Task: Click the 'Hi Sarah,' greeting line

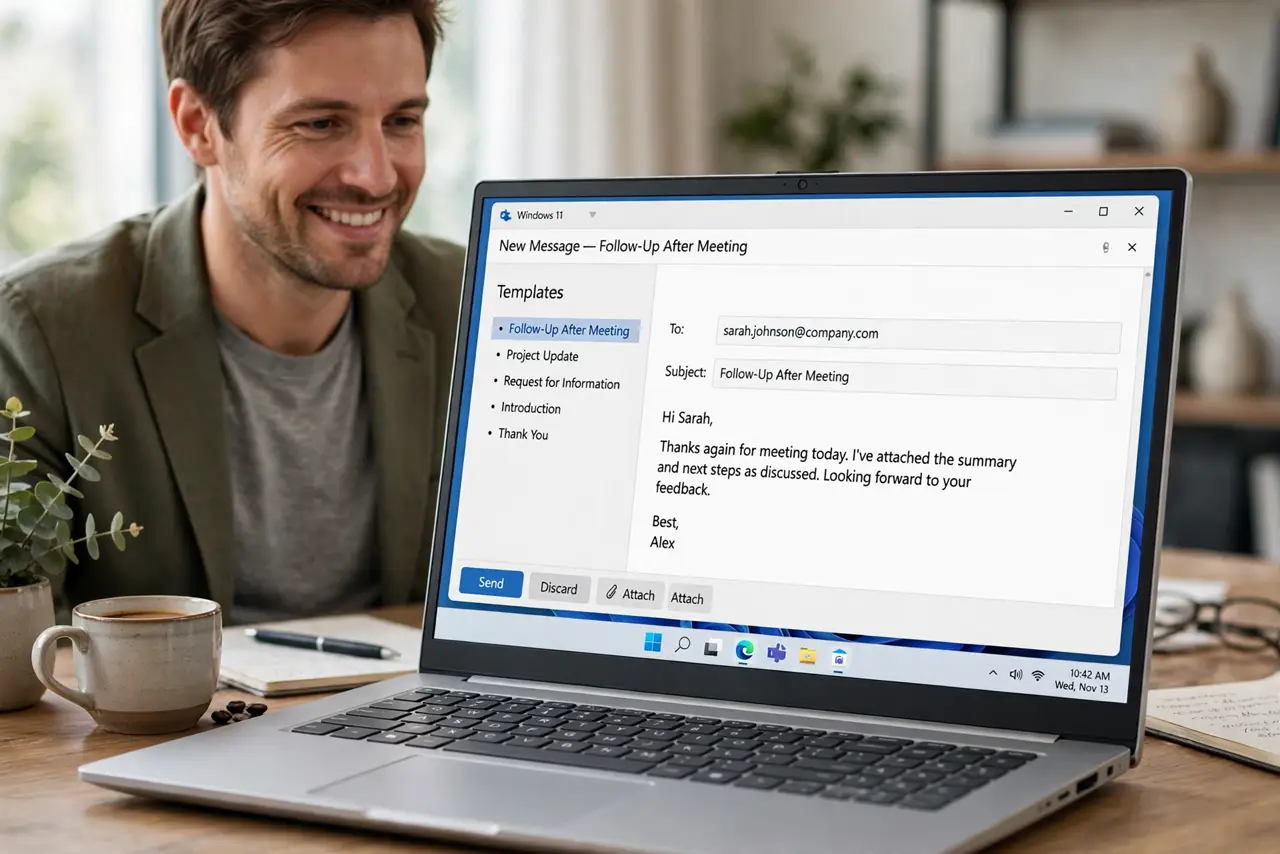Action: [x=687, y=417]
